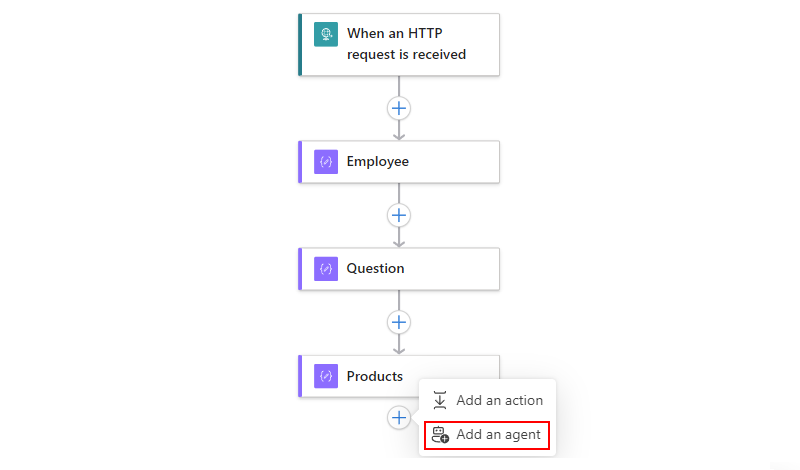Choose Add an agent from popup menu
This screenshot has height=470, width=800.
click(x=487, y=435)
